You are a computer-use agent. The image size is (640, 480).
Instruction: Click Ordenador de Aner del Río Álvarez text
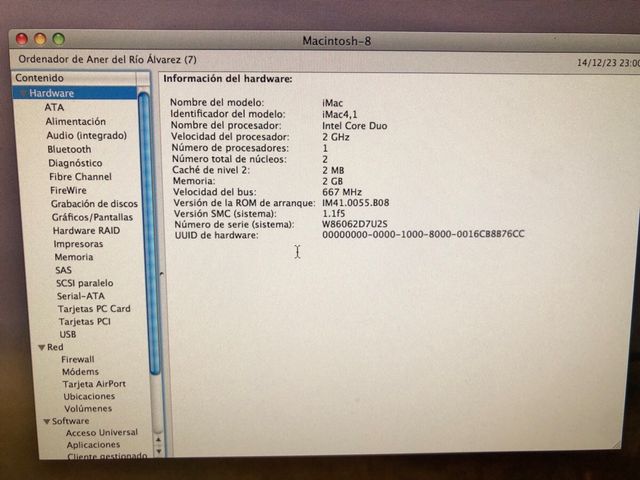tap(107, 60)
